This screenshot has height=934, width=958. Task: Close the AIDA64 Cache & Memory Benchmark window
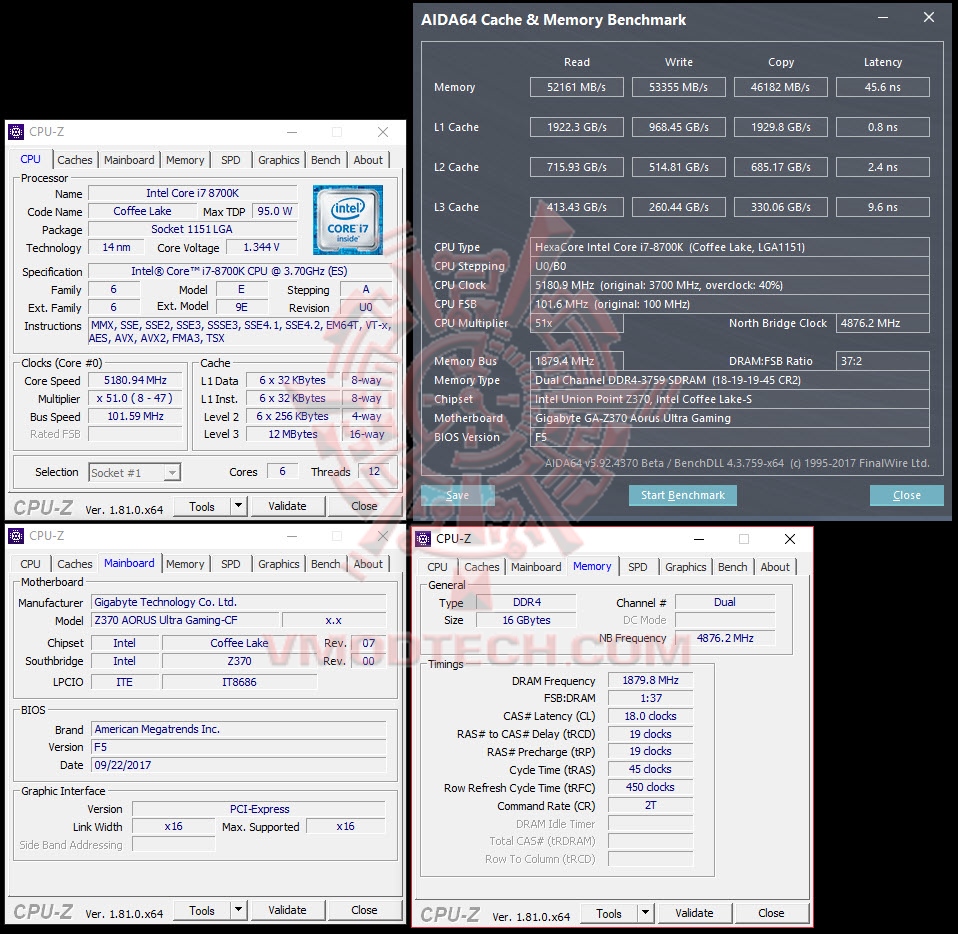coord(929,18)
